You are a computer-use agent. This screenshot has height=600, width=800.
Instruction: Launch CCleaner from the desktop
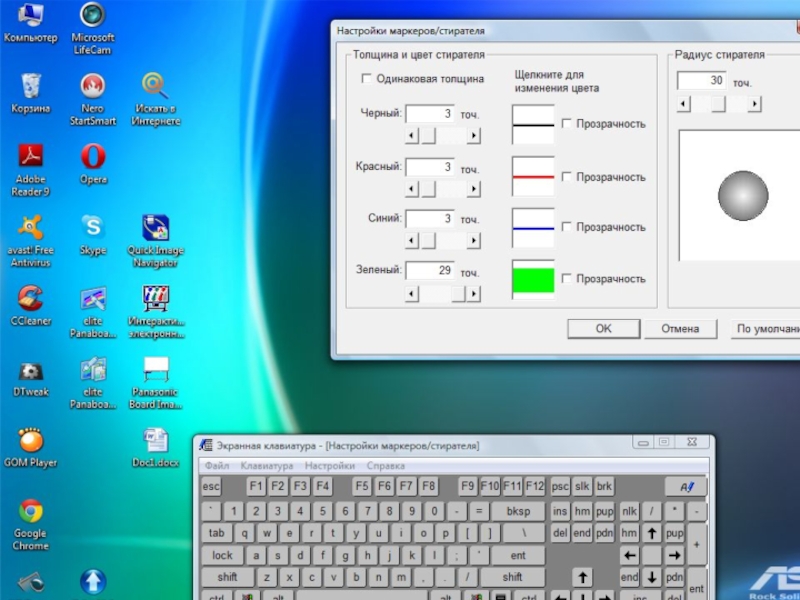(x=31, y=299)
